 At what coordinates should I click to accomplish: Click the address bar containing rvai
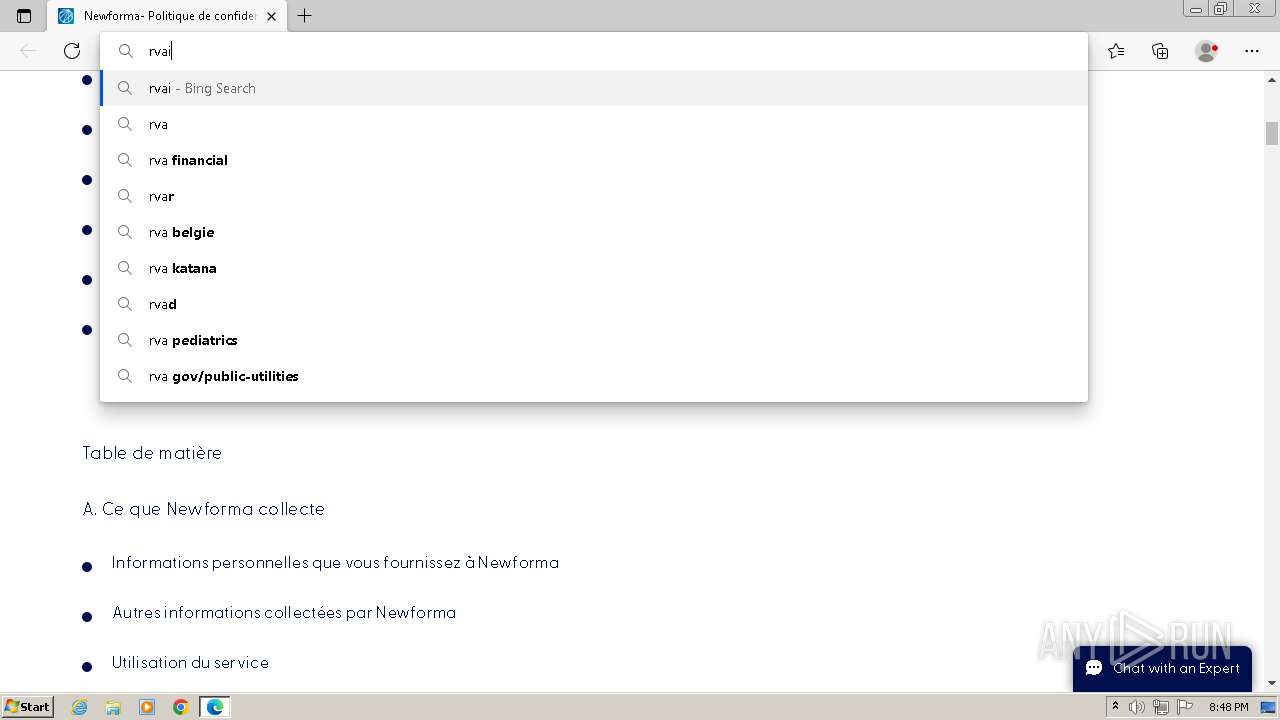click(x=594, y=51)
